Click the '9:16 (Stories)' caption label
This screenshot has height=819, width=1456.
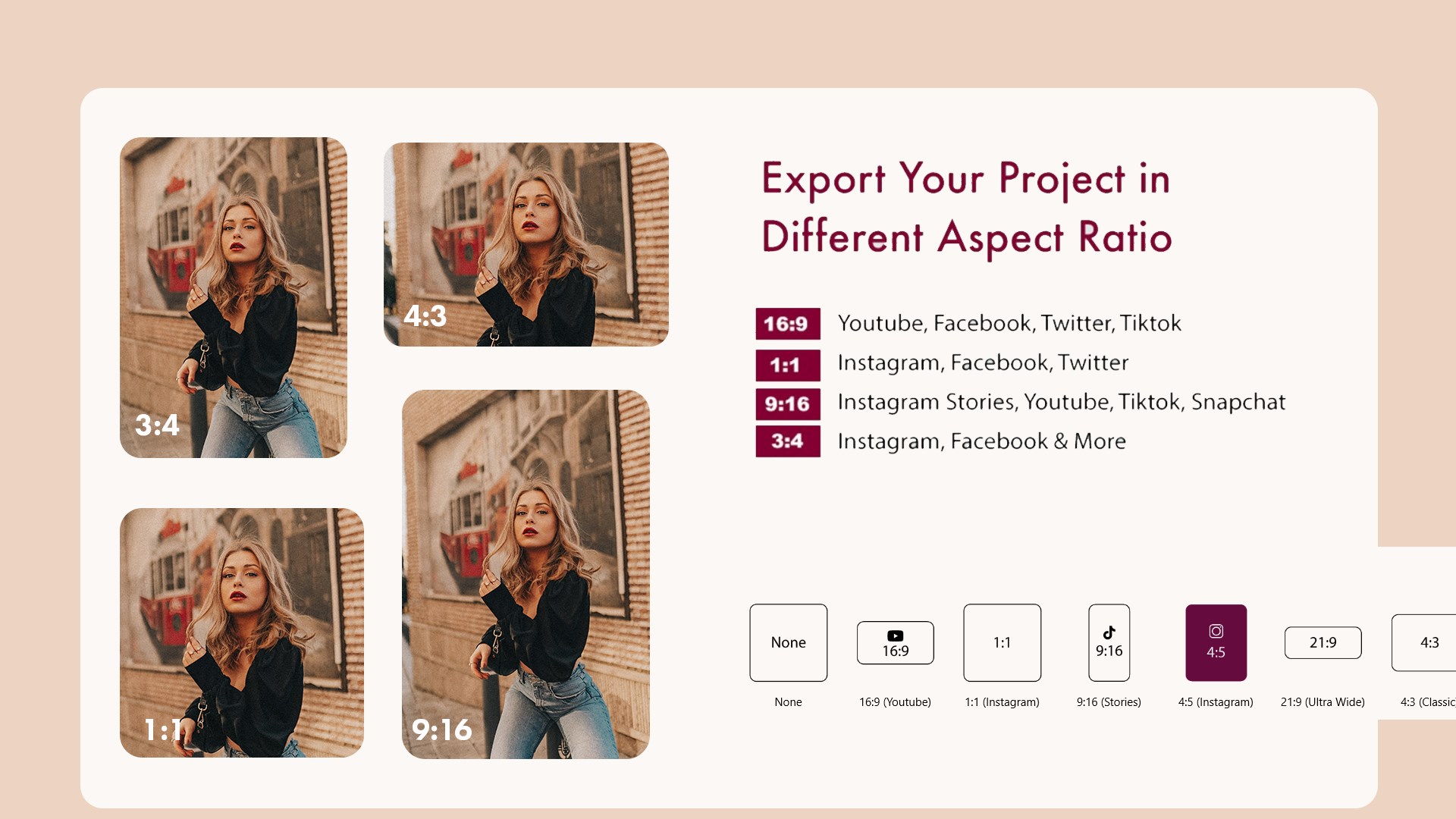point(1109,702)
